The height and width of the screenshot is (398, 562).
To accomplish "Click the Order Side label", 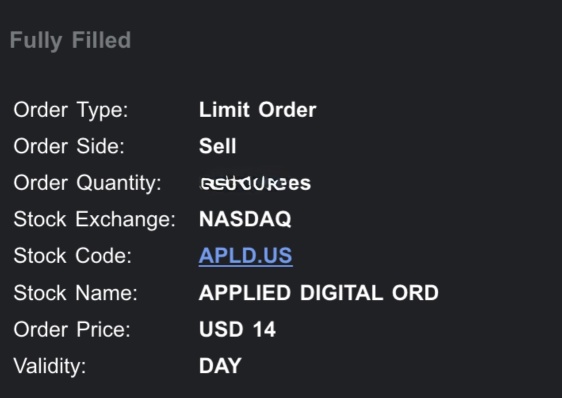I will click(69, 146).
